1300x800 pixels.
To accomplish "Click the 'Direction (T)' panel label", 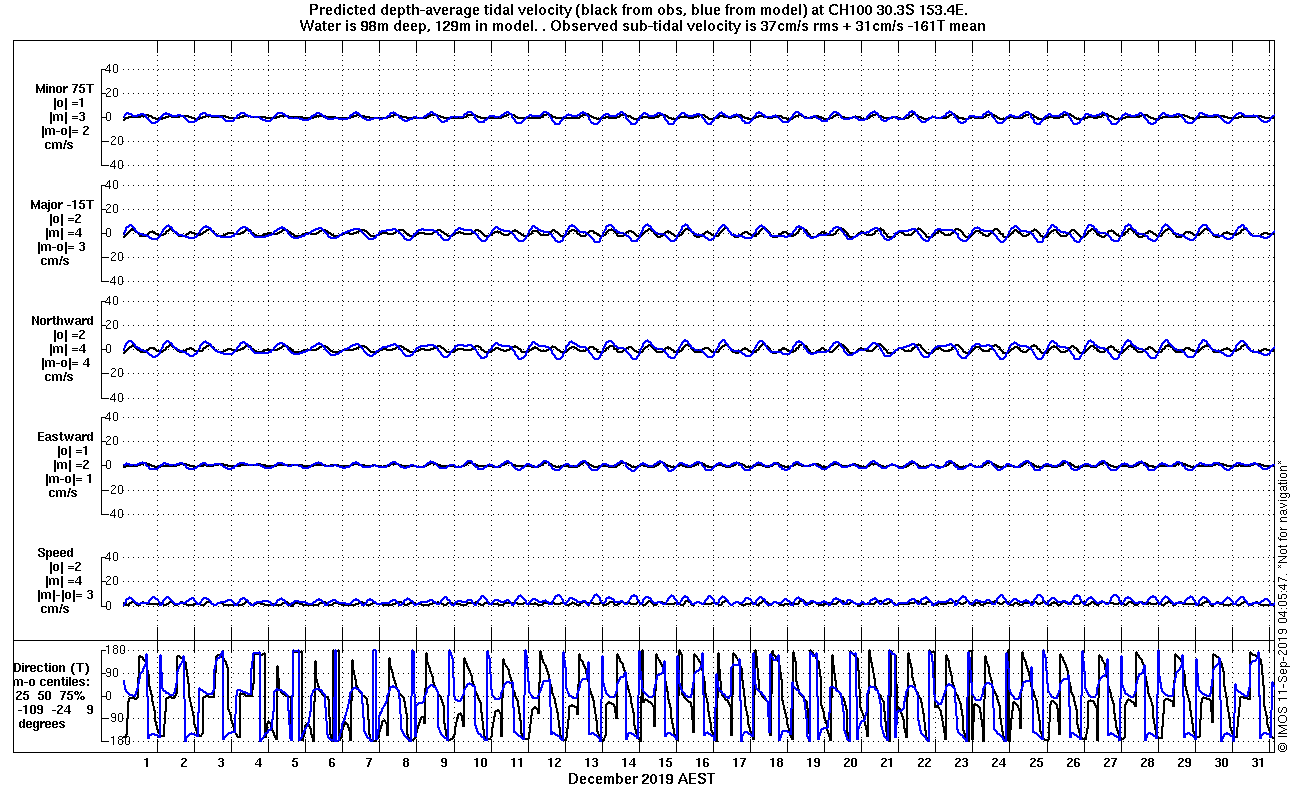I will coord(53,668).
